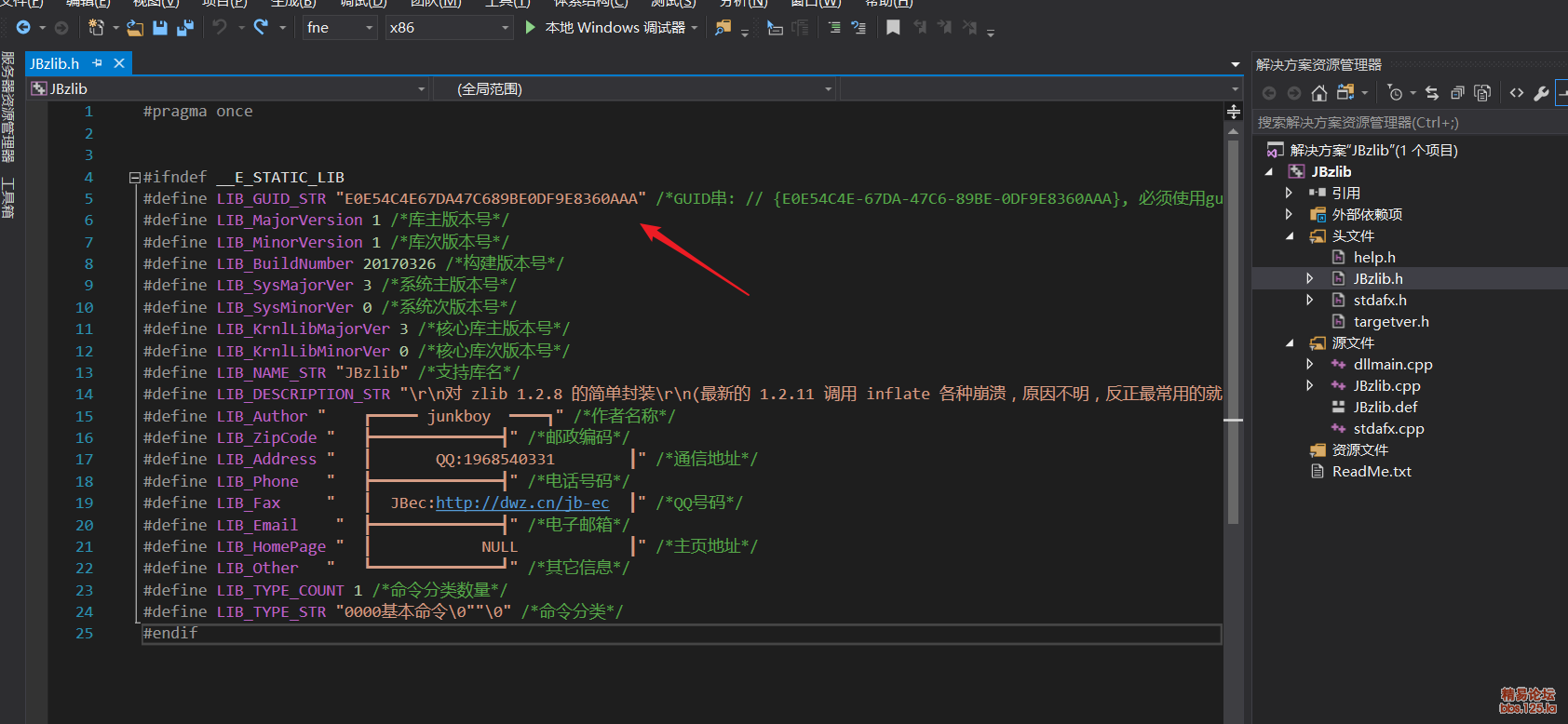This screenshot has width=1568, height=724.
Task: Open the debugger target dropdown arrow
Action: [x=695, y=28]
